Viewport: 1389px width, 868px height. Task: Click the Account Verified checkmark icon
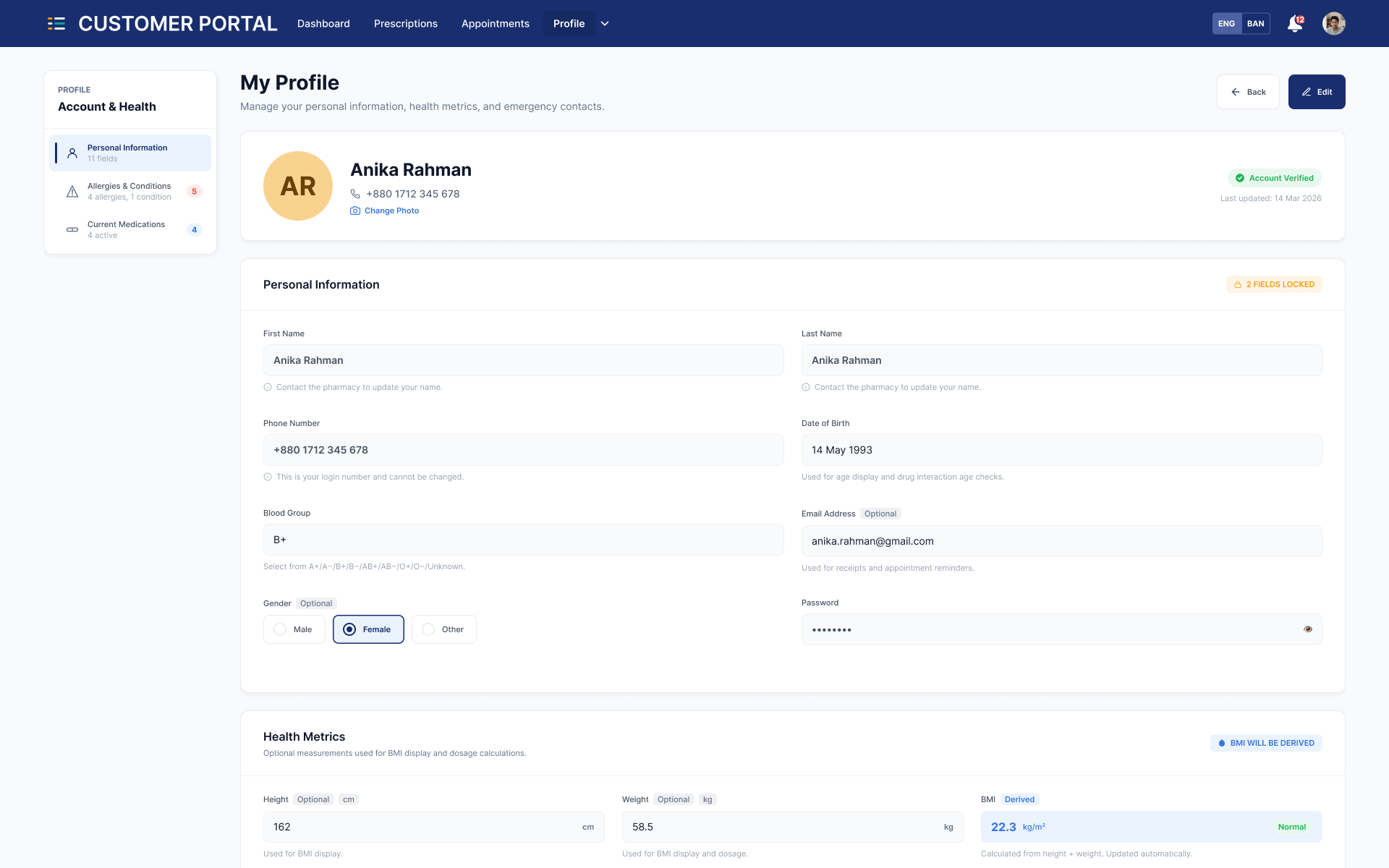coord(1240,178)
